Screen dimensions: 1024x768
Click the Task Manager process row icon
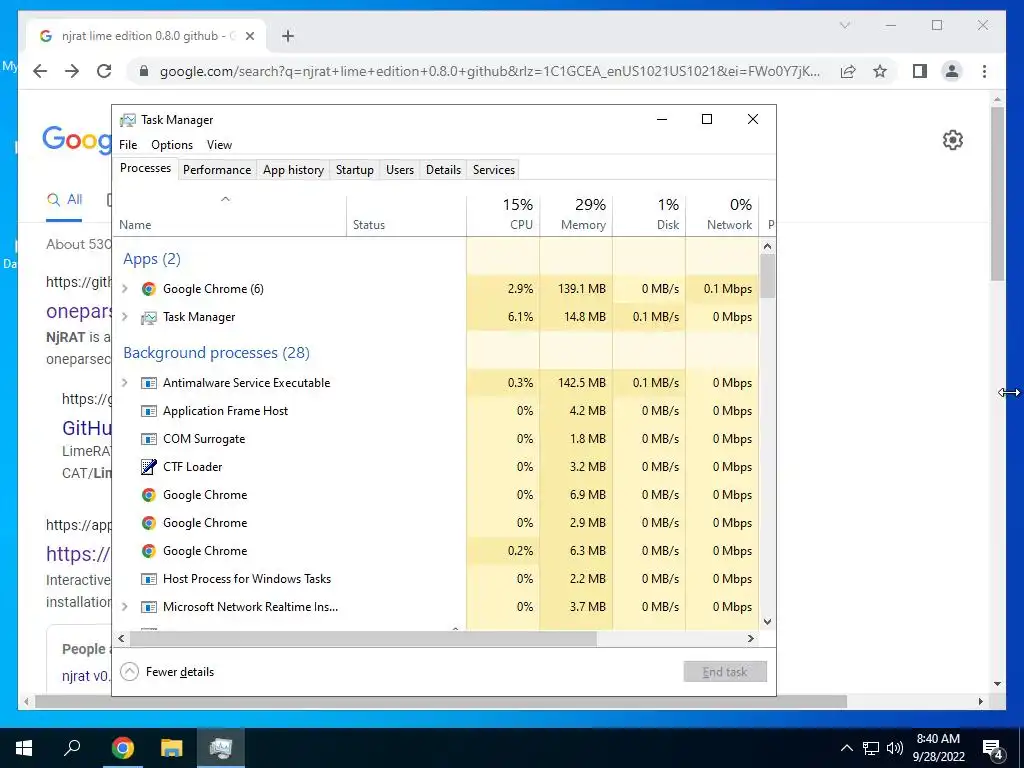click(149, 317)
